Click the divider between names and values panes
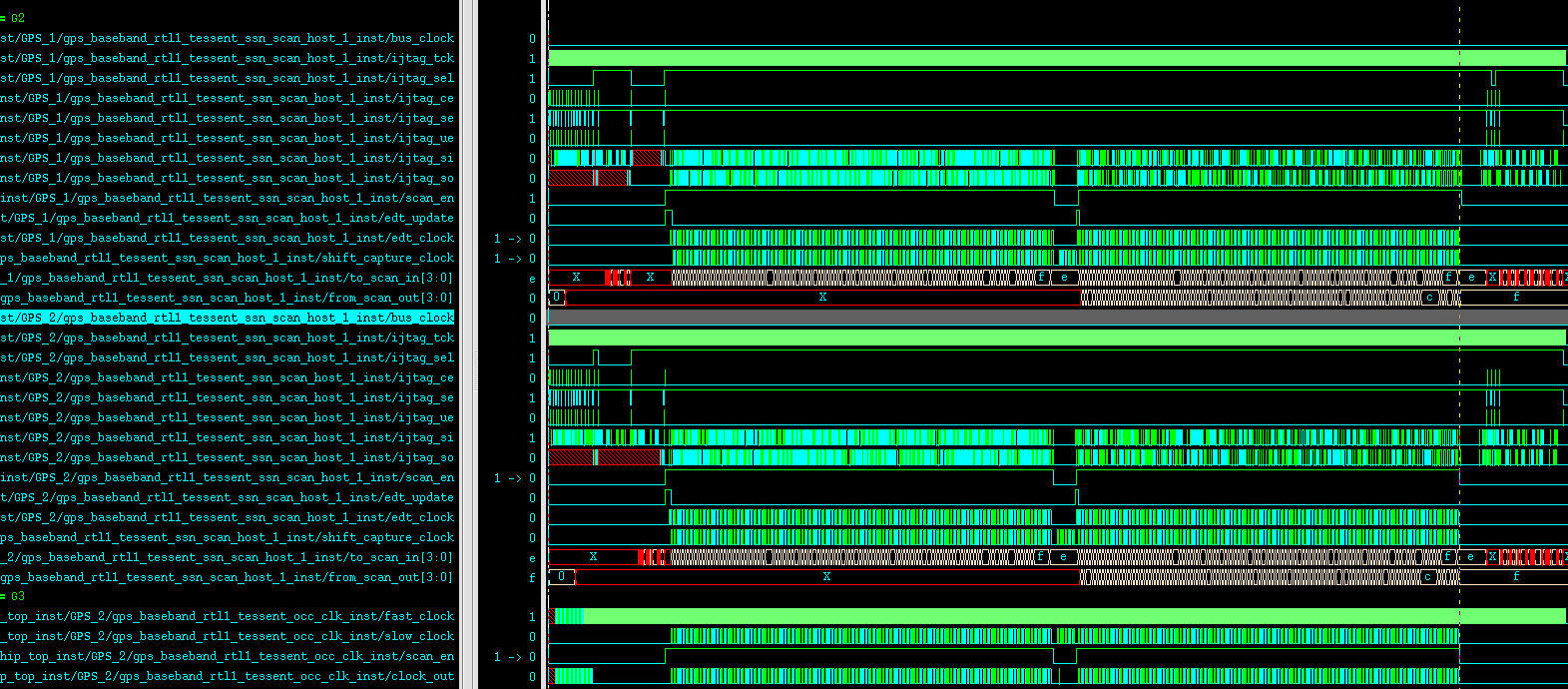This screenshot has width=1568, height=689. click(x=468, y=344)
